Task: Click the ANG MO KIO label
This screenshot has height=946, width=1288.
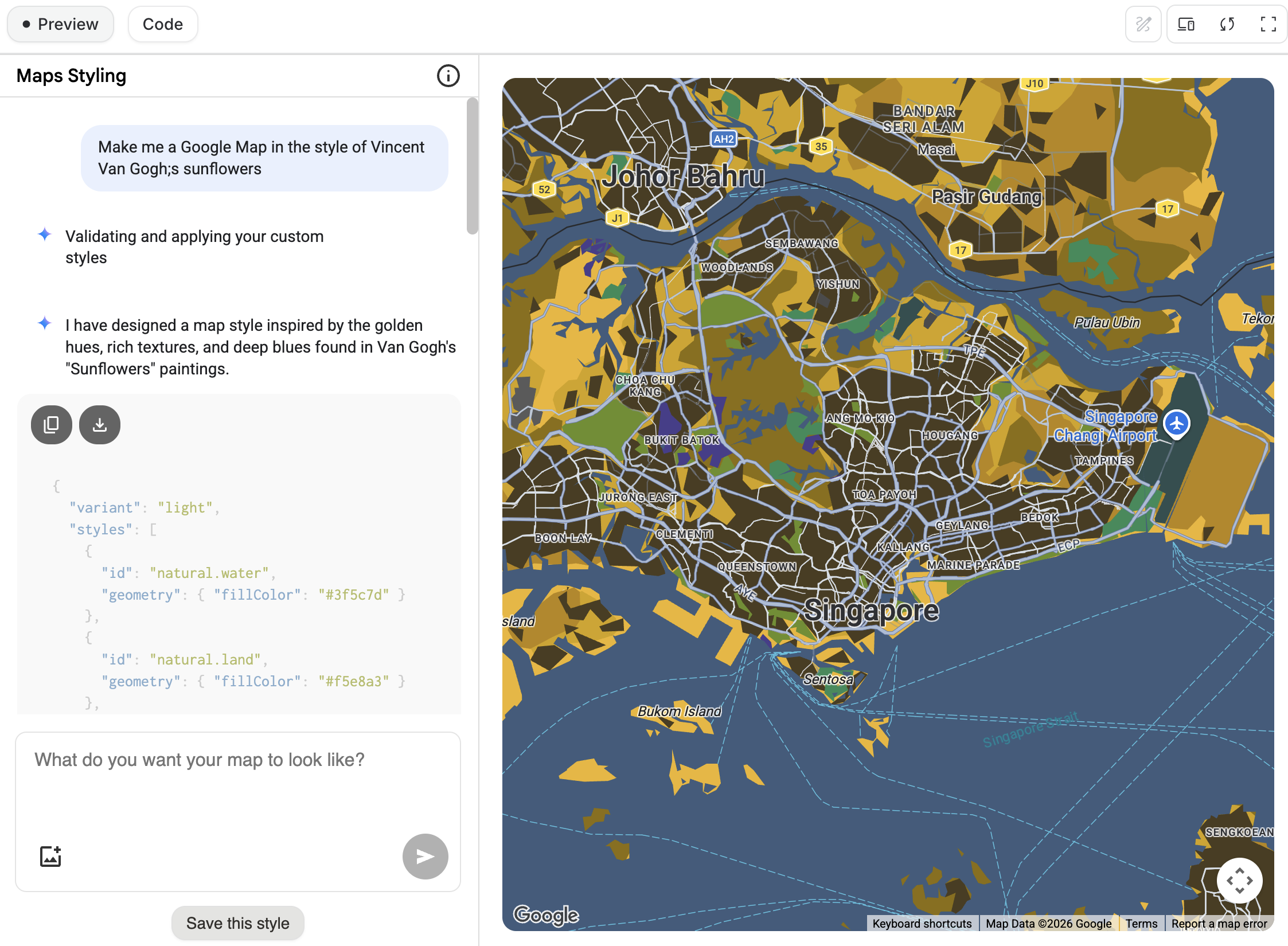Action: (x=860, y=419)
